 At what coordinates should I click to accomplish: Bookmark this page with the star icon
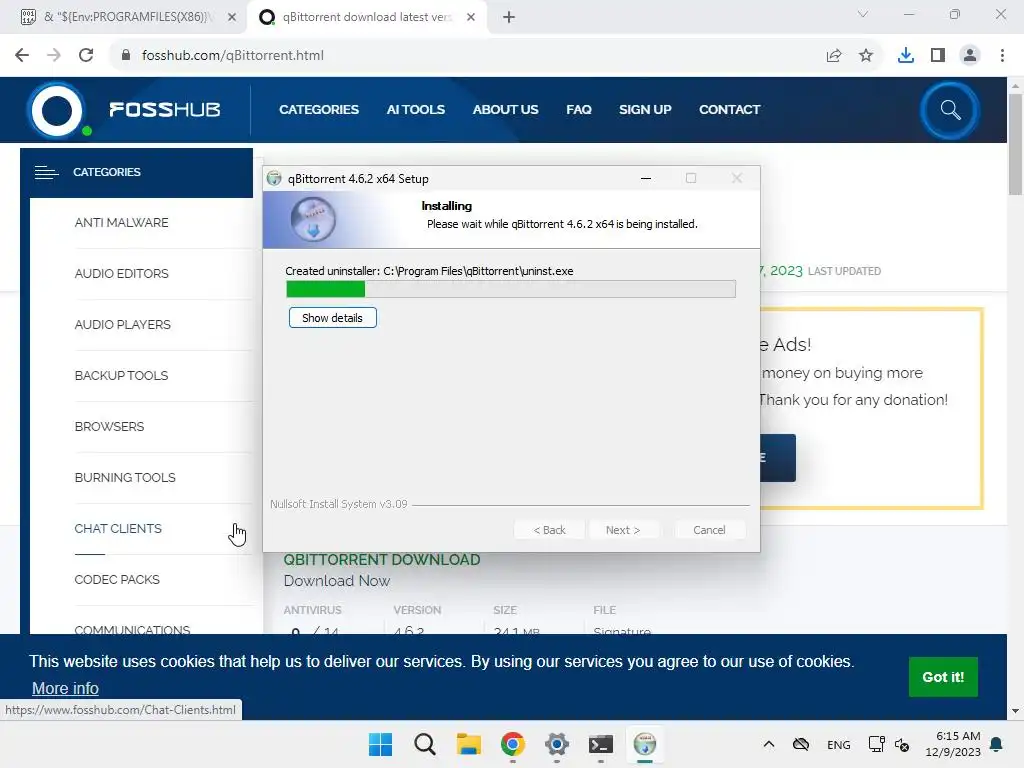pos(866,56)
